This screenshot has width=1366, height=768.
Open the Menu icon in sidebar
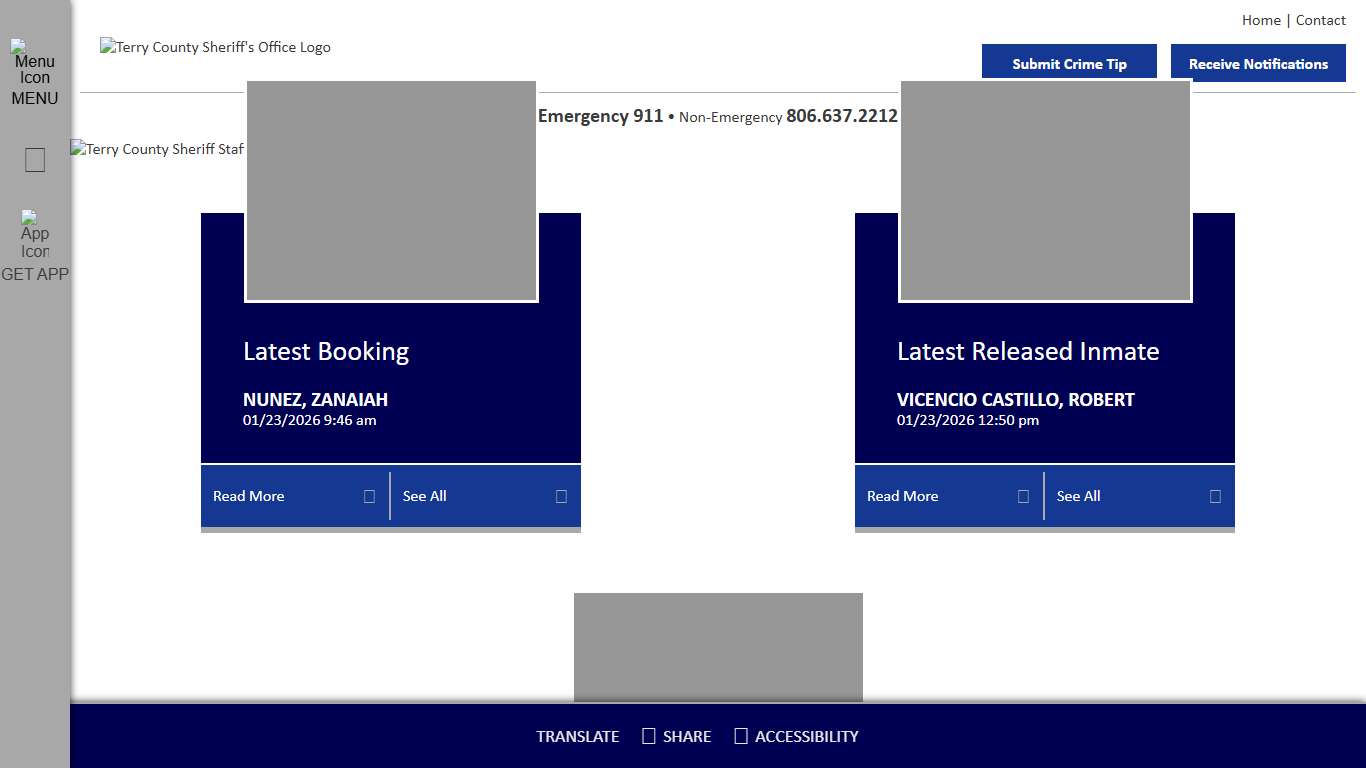[x=35, y=62]
